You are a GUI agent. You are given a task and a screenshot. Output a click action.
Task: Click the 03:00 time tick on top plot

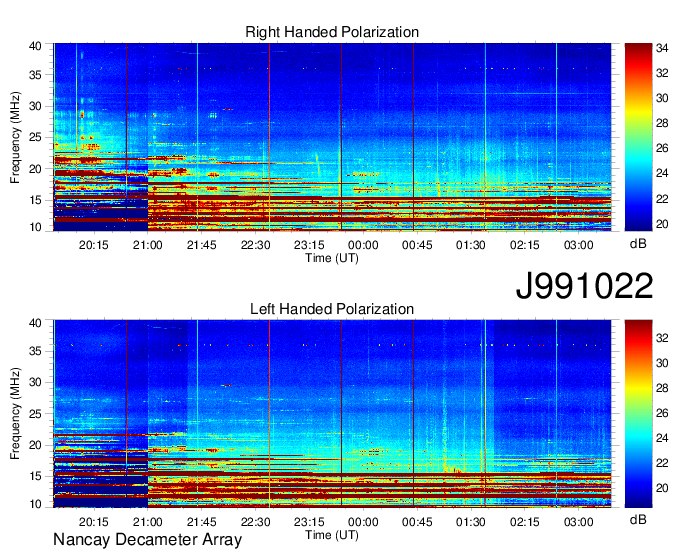[x=579, y=245]
